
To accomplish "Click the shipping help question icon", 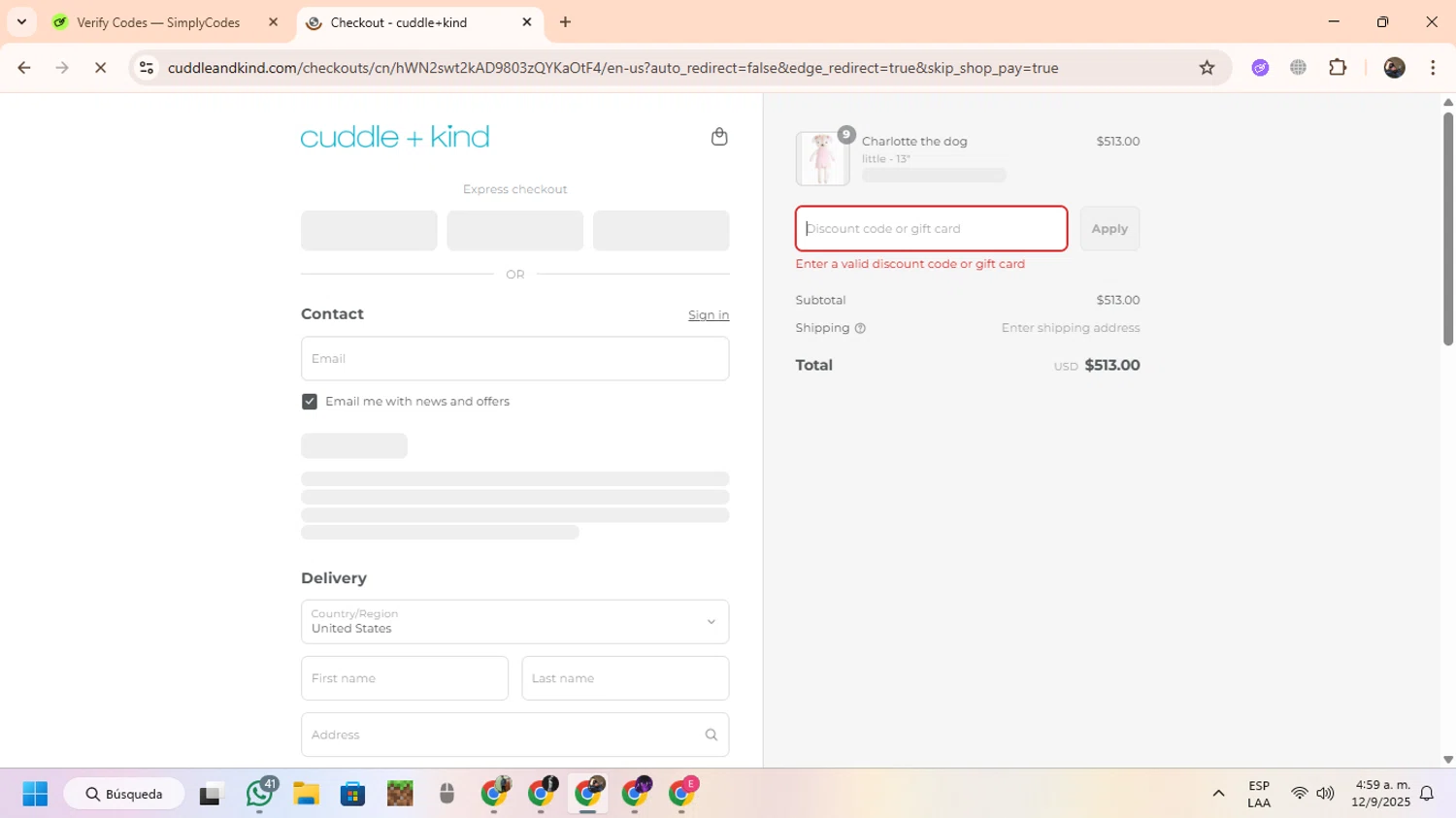I will coord(860,328).
